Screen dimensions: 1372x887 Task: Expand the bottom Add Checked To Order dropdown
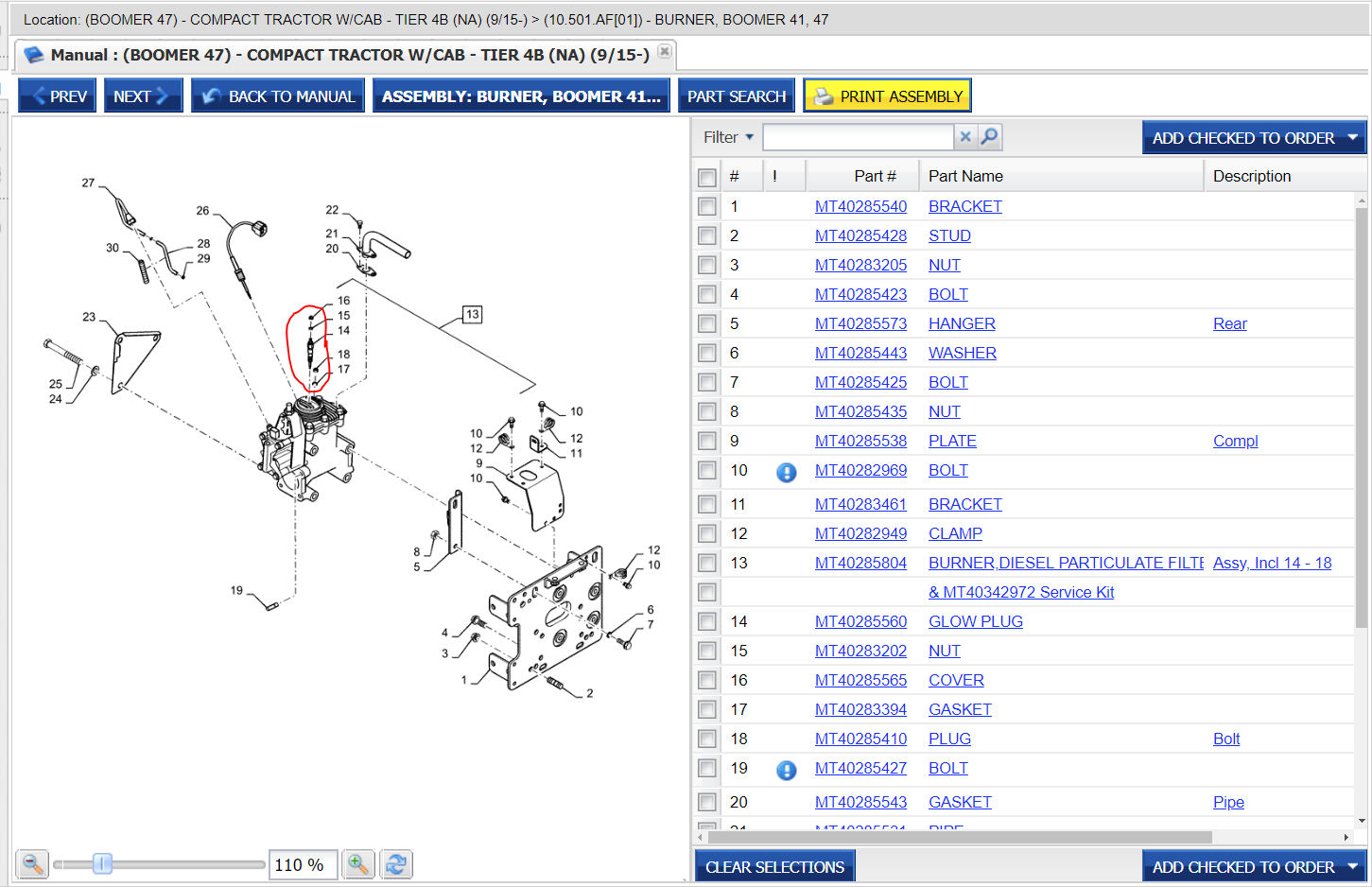[x=1352, y=867]
